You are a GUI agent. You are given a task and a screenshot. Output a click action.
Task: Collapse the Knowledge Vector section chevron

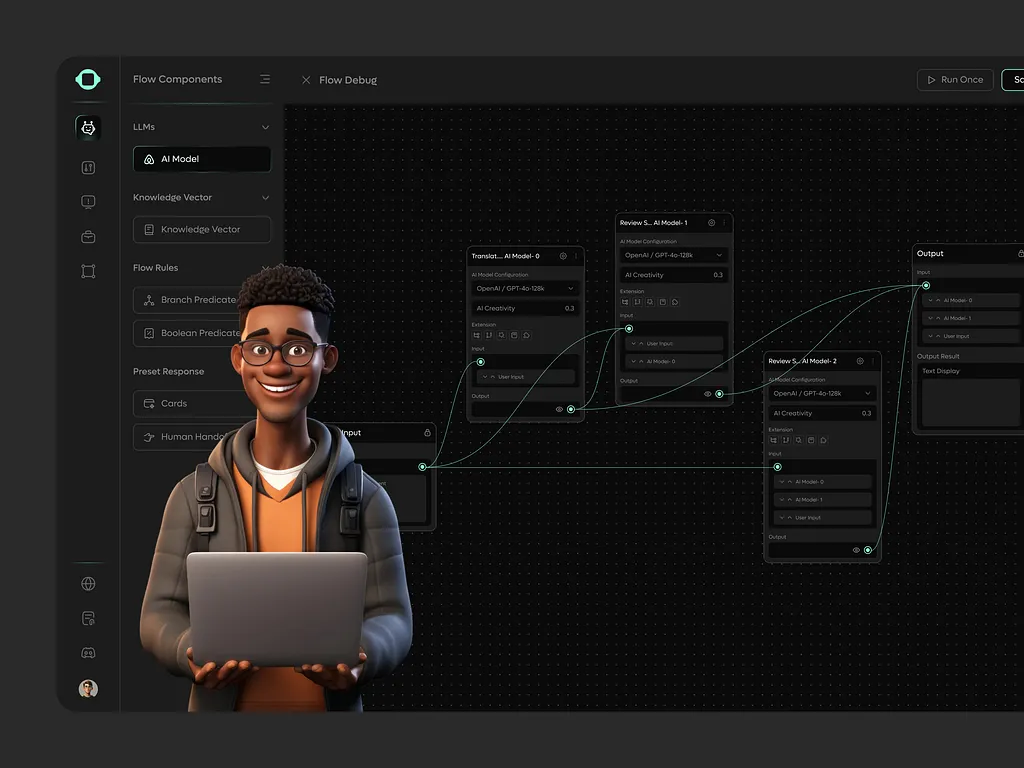[x=265, y=198]
